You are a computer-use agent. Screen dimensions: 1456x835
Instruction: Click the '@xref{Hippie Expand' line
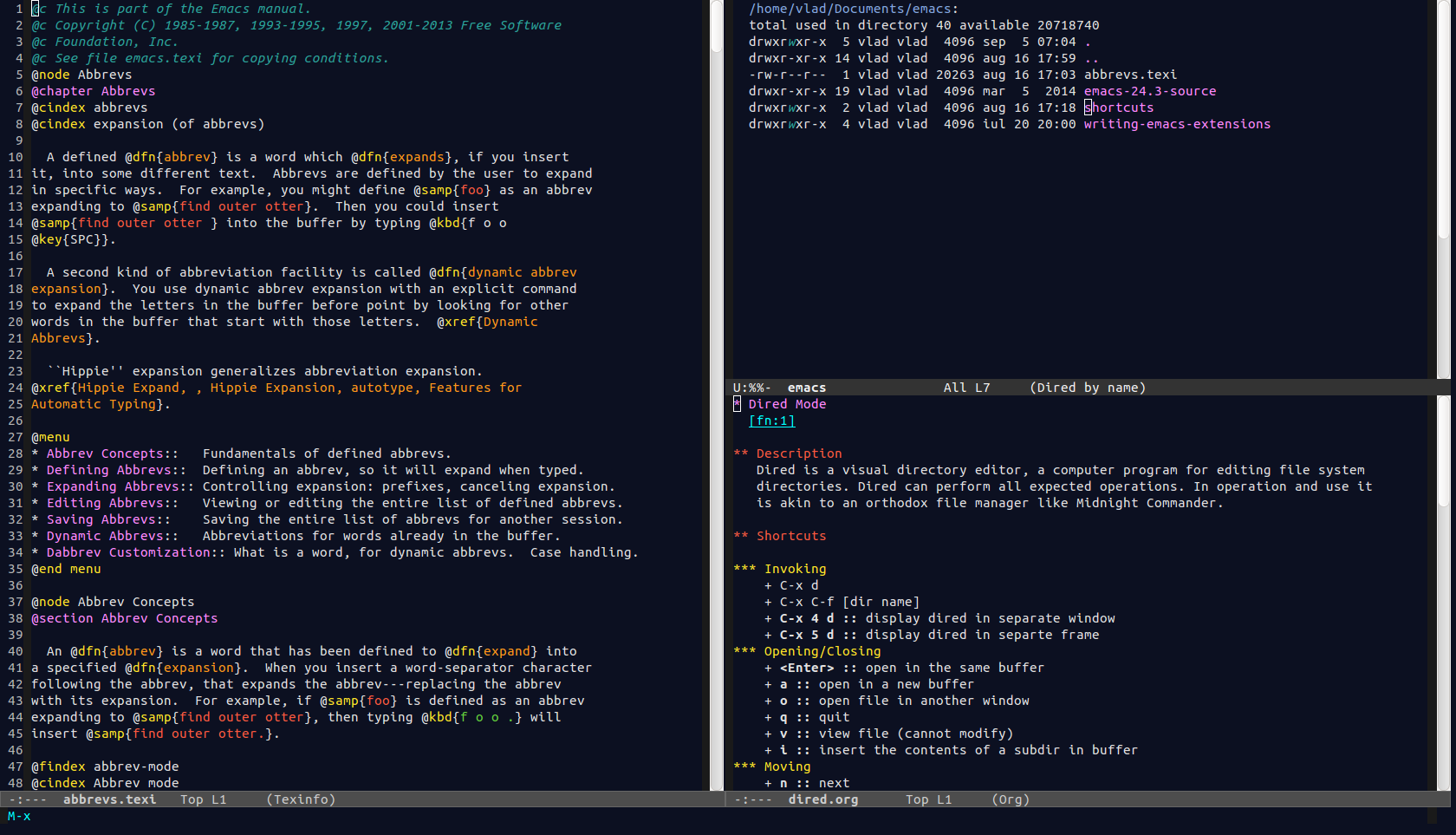(276, 388)
